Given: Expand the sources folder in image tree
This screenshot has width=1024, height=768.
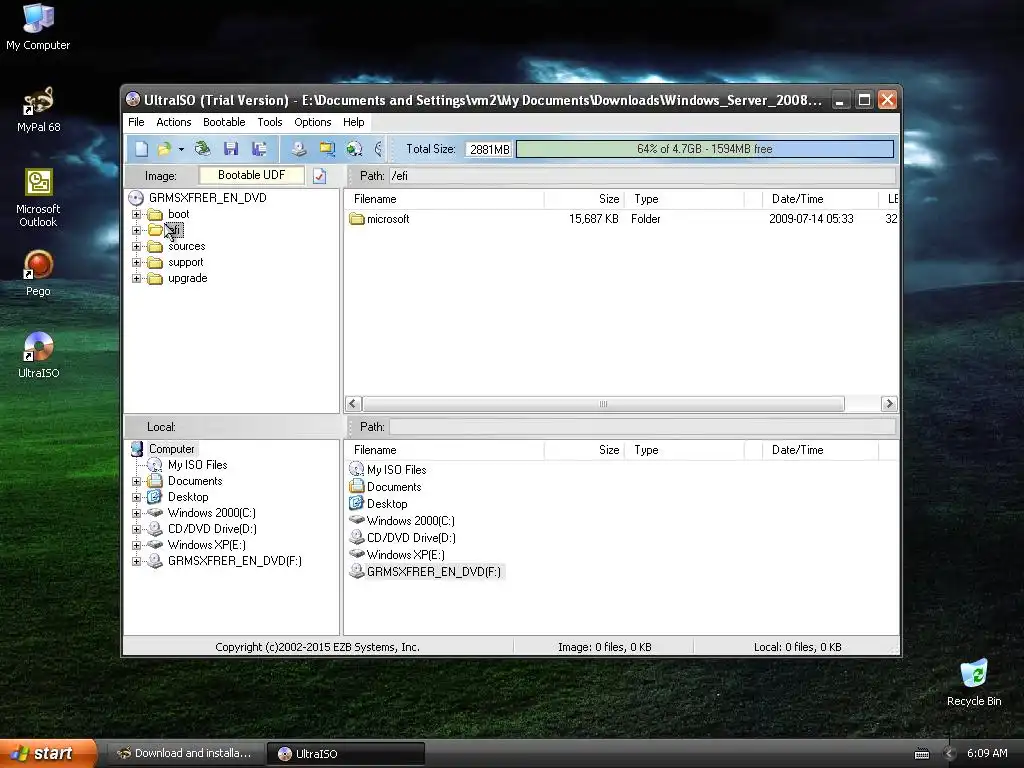Looking at the screenshot, I should [x=136, y=246].
